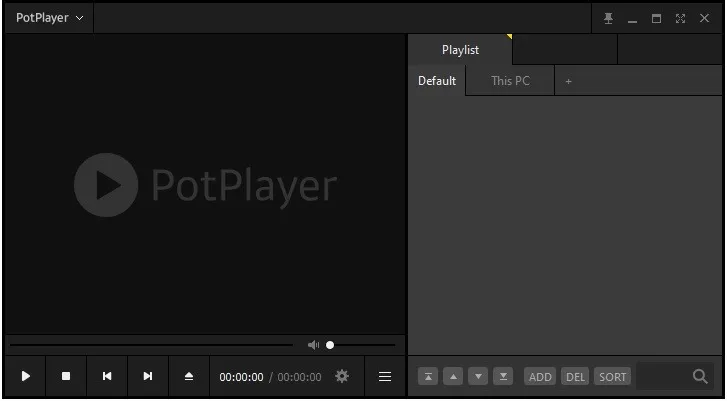The image size is (727, 401).
Task: Enter fullscreen mode from the title bar
Action: click(x=680, y=18)
